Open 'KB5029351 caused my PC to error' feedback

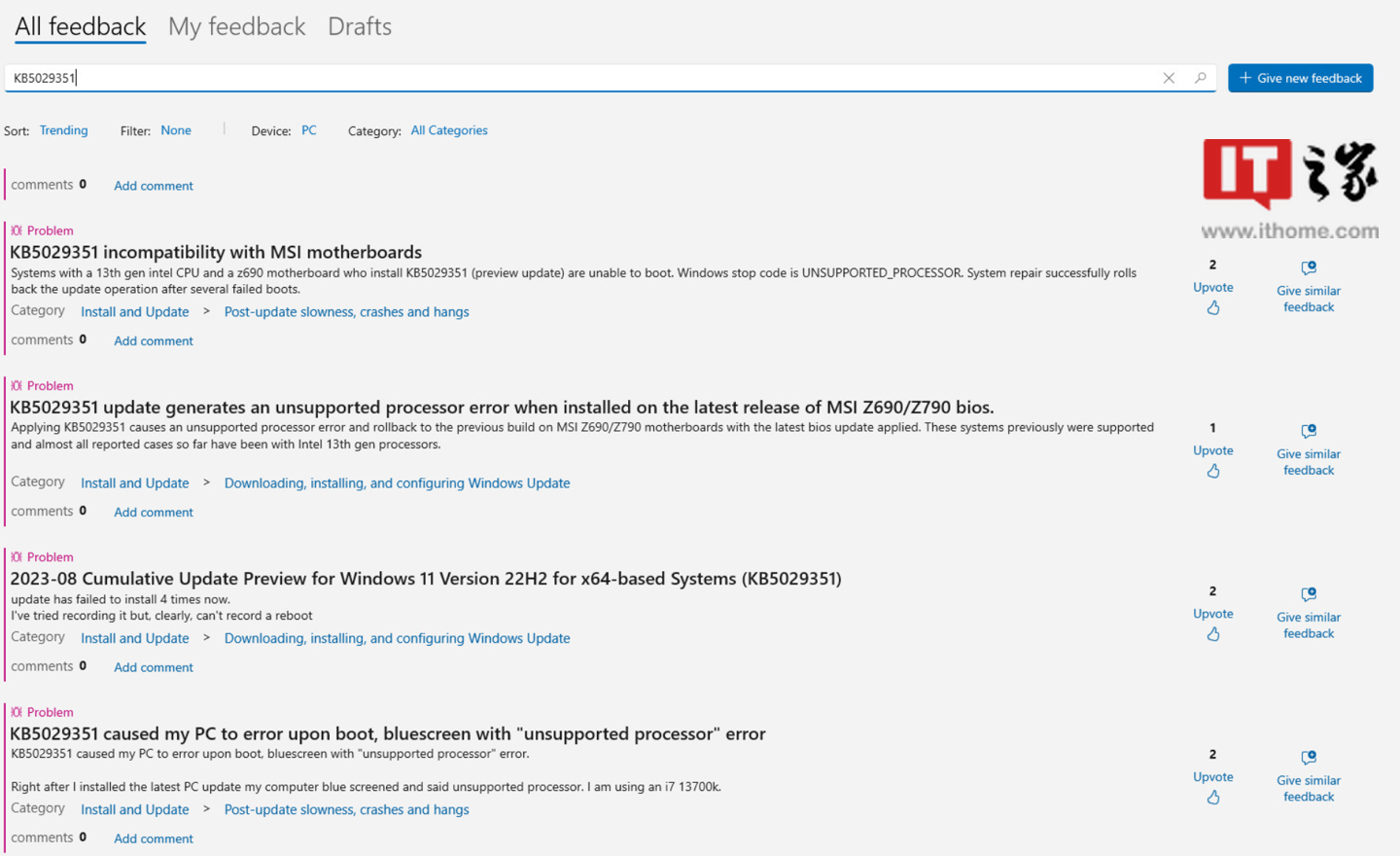pyautogui.click(x=388, y=734)
